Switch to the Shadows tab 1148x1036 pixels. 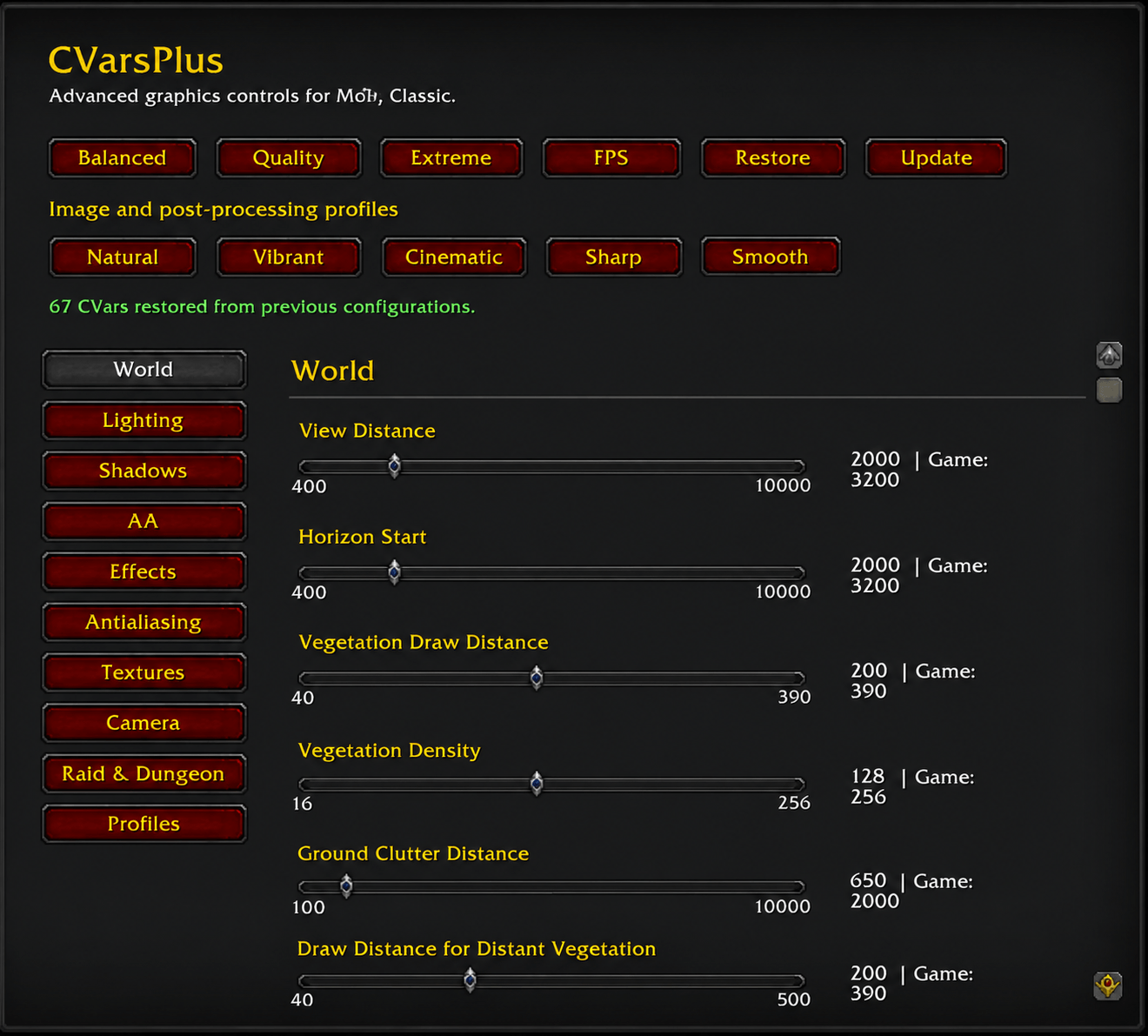click(143, 471)
